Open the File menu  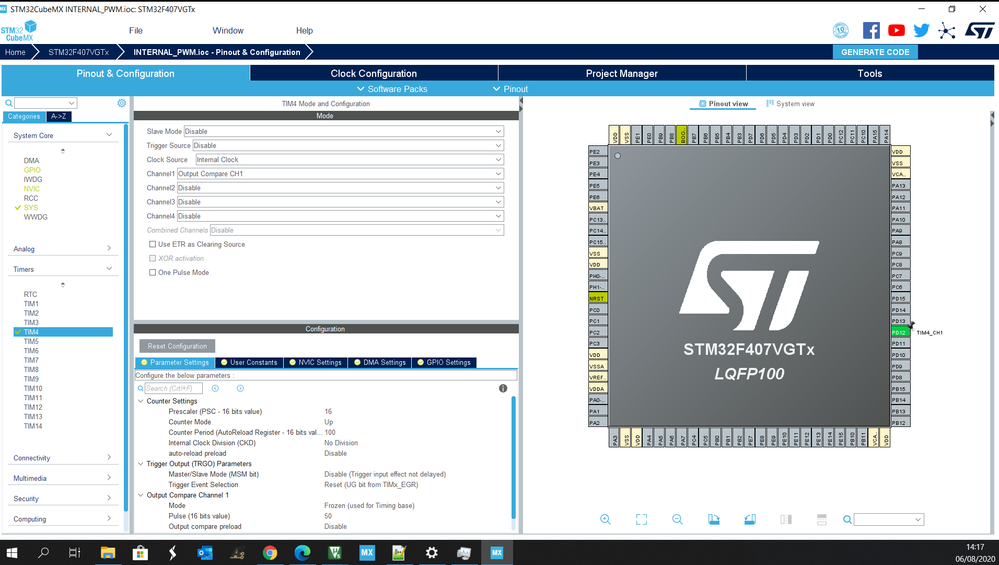(136, 31)
